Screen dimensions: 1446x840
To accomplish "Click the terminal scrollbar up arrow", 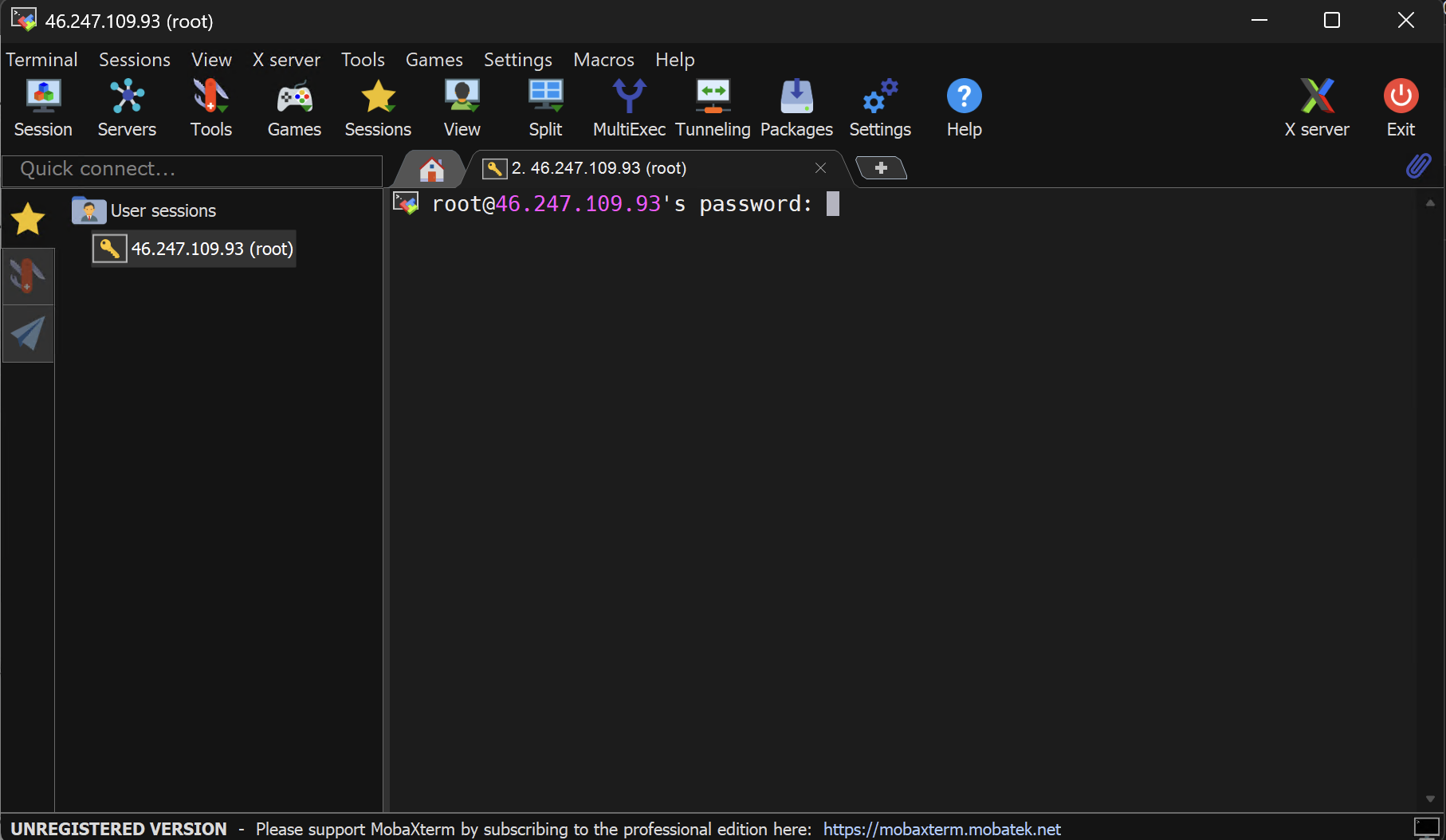I will [x=1430, y=203].
